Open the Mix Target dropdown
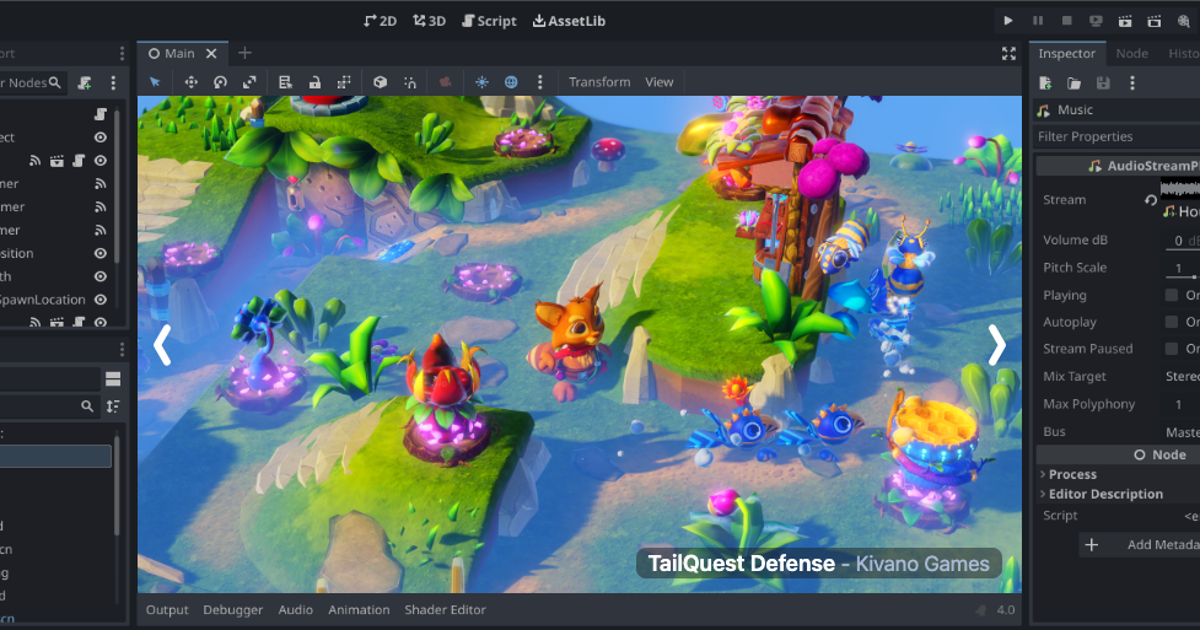Screen dimensions: 1200x630 tap(1182, 376)
